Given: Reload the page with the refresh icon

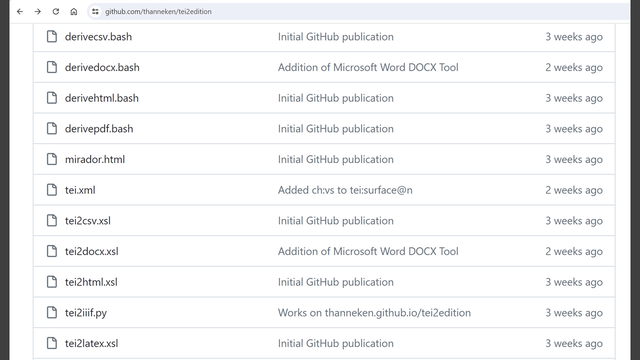Looking at the screenshot, I should pos(56,11).
